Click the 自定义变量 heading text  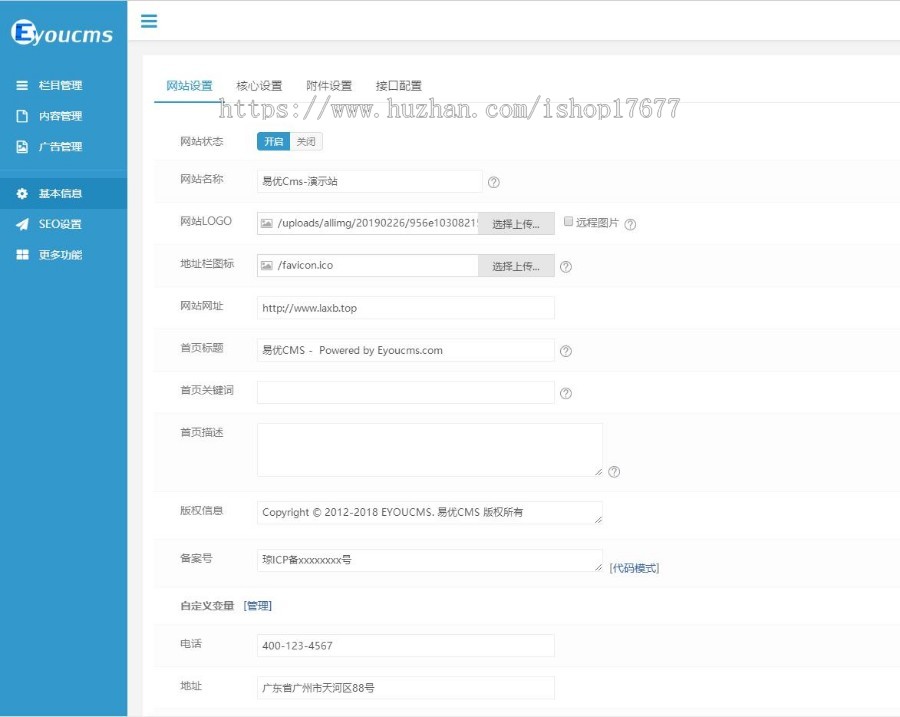tap(207, 605)
